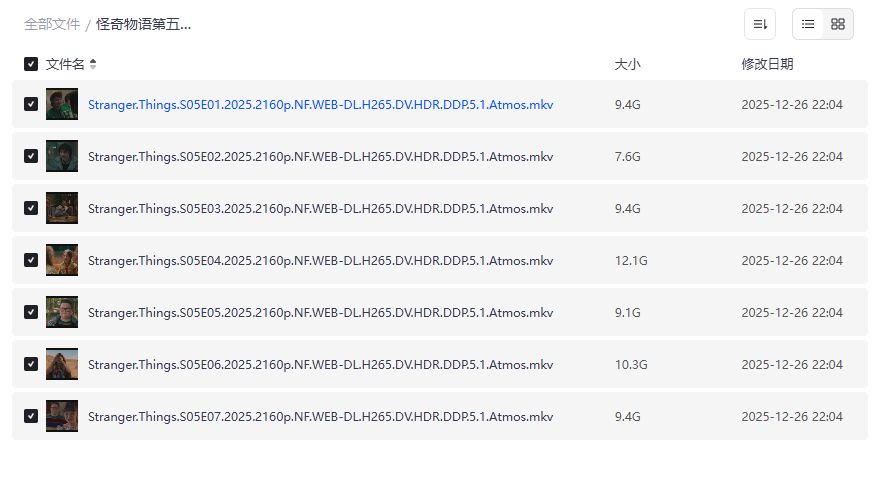Screen dimensions: 878x495
Task: Sort files by 文件名 arrow
Action: coord(93,64)
